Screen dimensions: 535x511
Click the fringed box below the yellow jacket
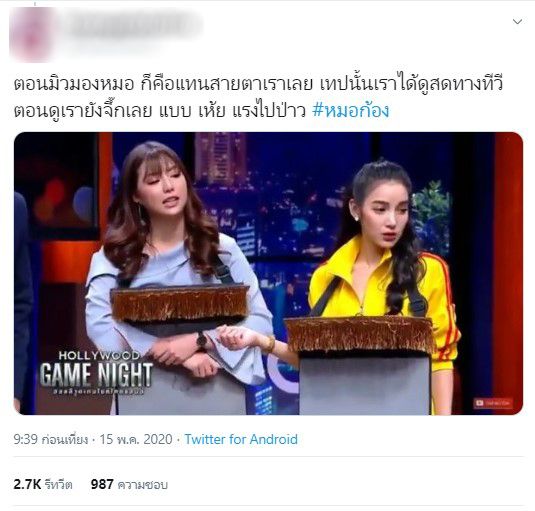(359, 335)
